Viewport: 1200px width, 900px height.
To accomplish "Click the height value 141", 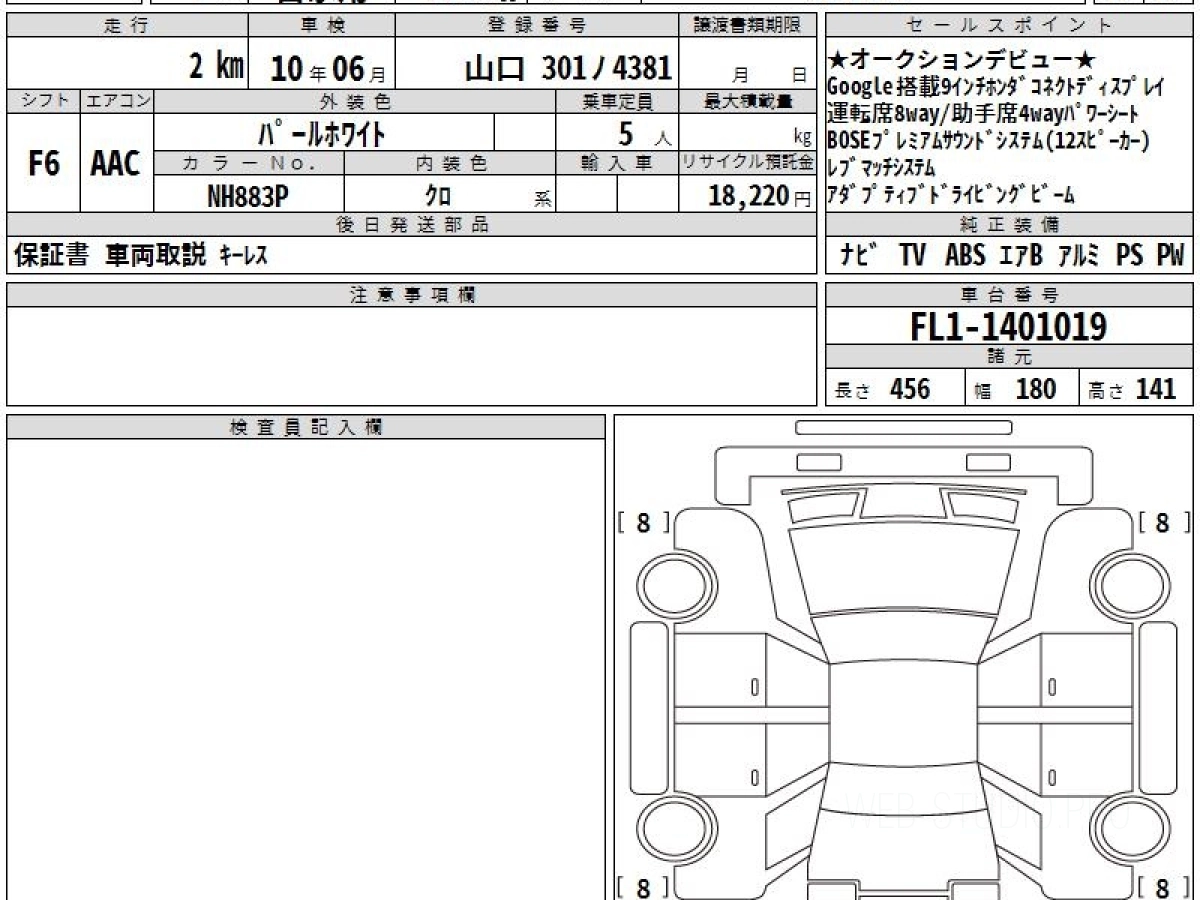I will click(1156, 389).
